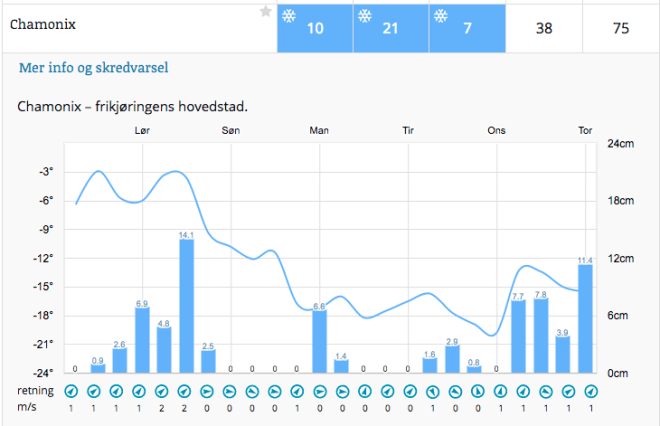Click the Tir day label
Viewport: 660px width, 426px height.
coord(408,130)
